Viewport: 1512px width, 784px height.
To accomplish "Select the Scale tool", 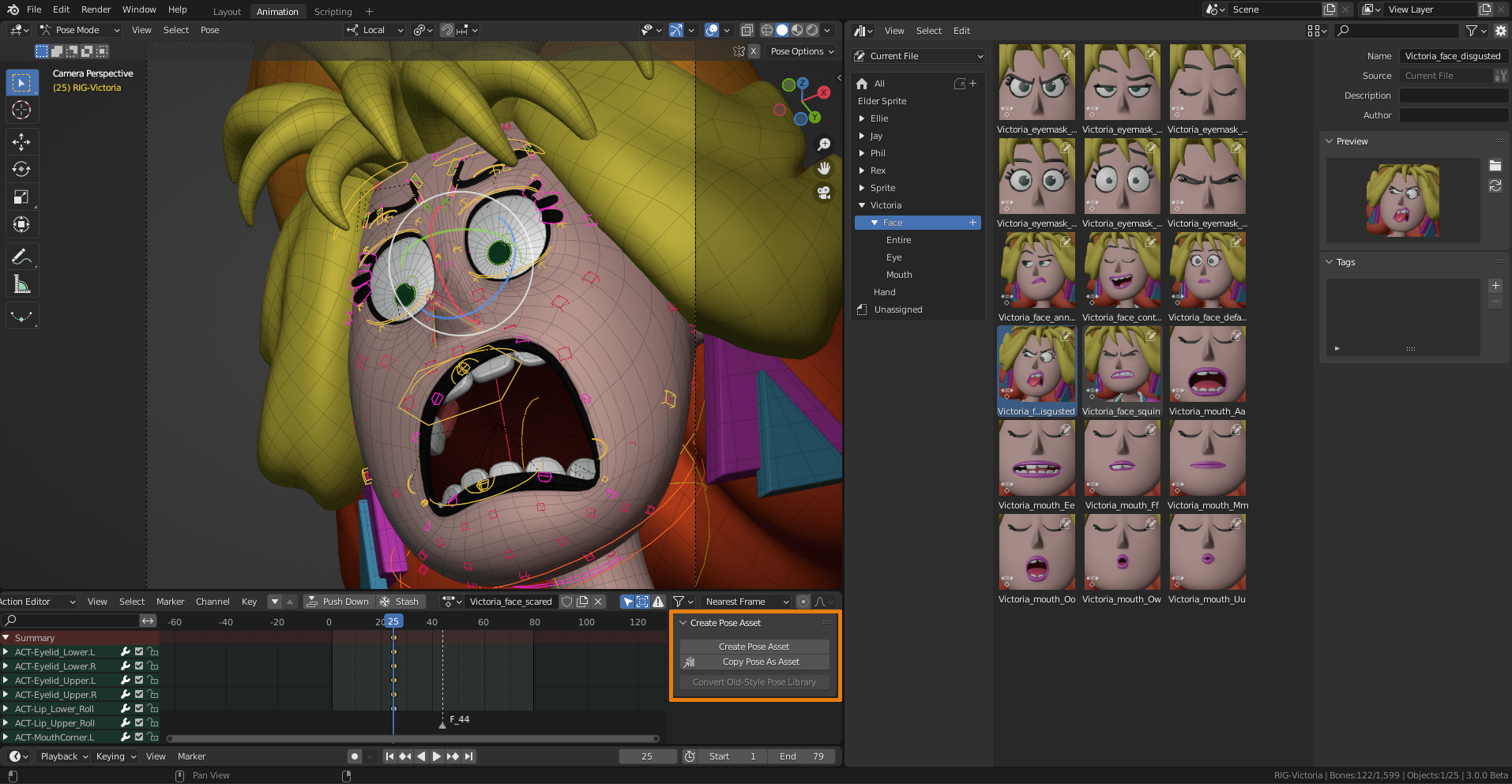I will [22, 197].
